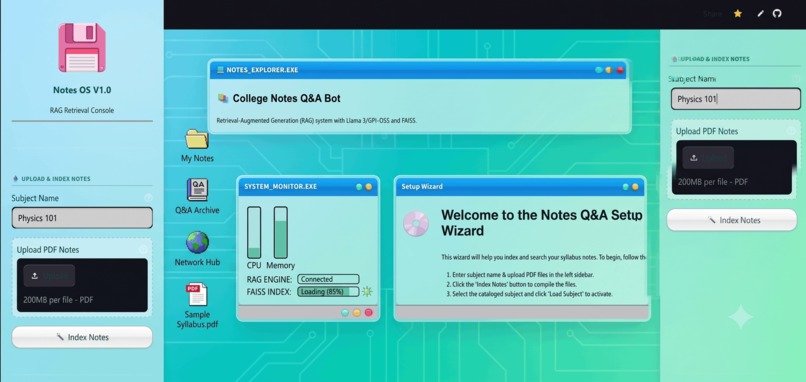Click the help icon beside right Upload PDF Notes
This screenshot has height=382, width=806.
tap(792, 131)
